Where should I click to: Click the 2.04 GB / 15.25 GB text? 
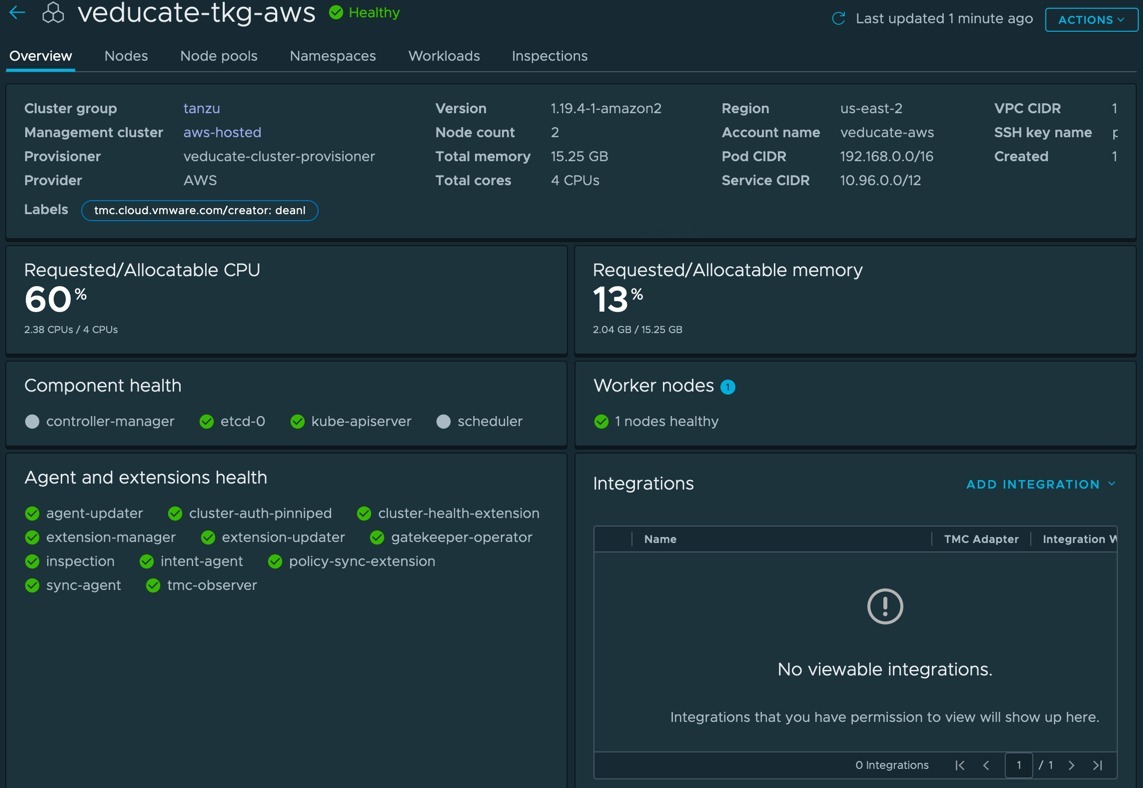638,329
